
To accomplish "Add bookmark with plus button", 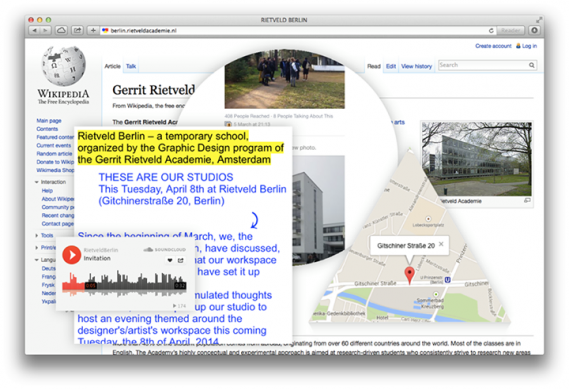I will [x=93, y=30].
